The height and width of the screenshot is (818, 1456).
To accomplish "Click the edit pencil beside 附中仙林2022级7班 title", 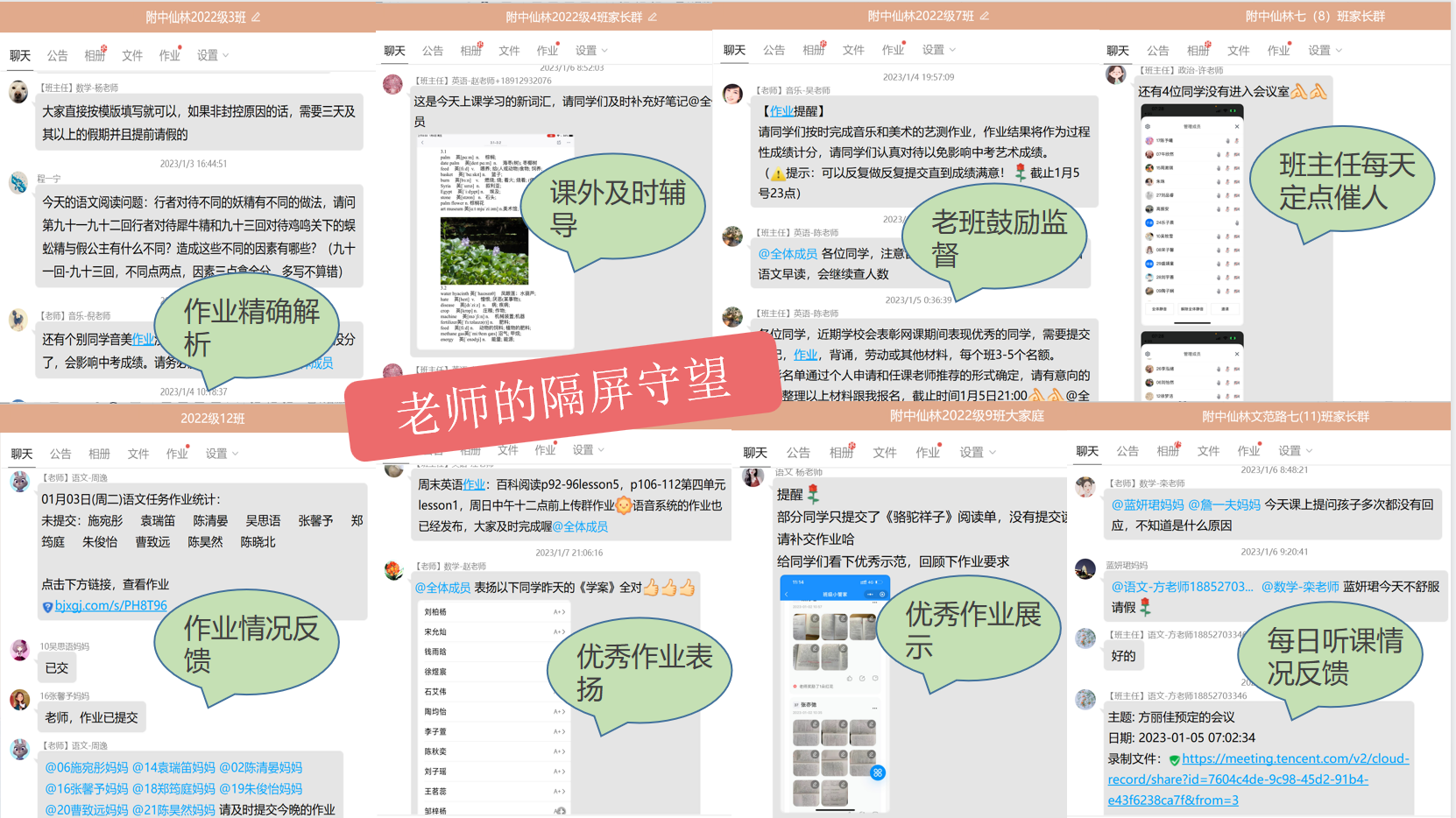I will click(985, 17).
